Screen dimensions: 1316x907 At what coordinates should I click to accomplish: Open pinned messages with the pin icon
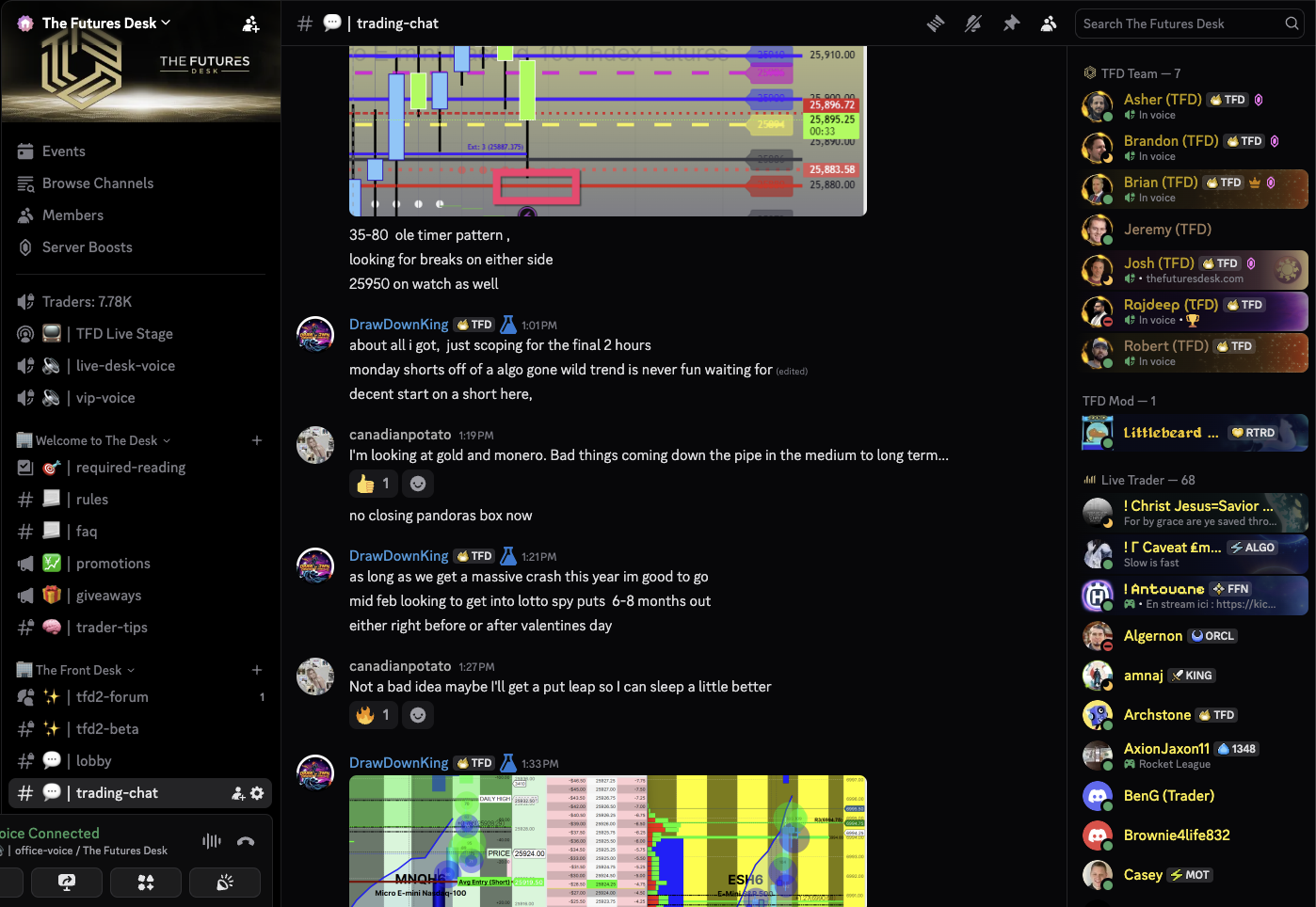pyautogui.click(x=1011, y=24)
